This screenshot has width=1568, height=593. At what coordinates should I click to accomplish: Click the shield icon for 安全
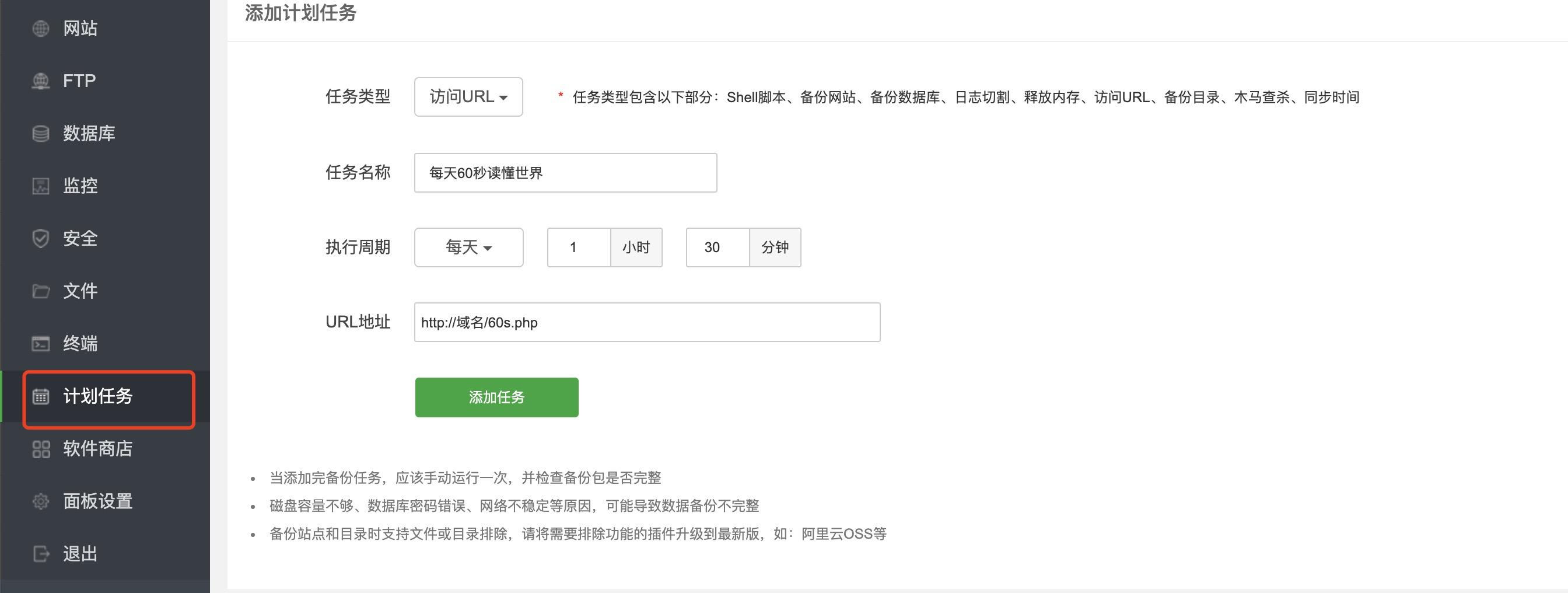click(41, 239)
